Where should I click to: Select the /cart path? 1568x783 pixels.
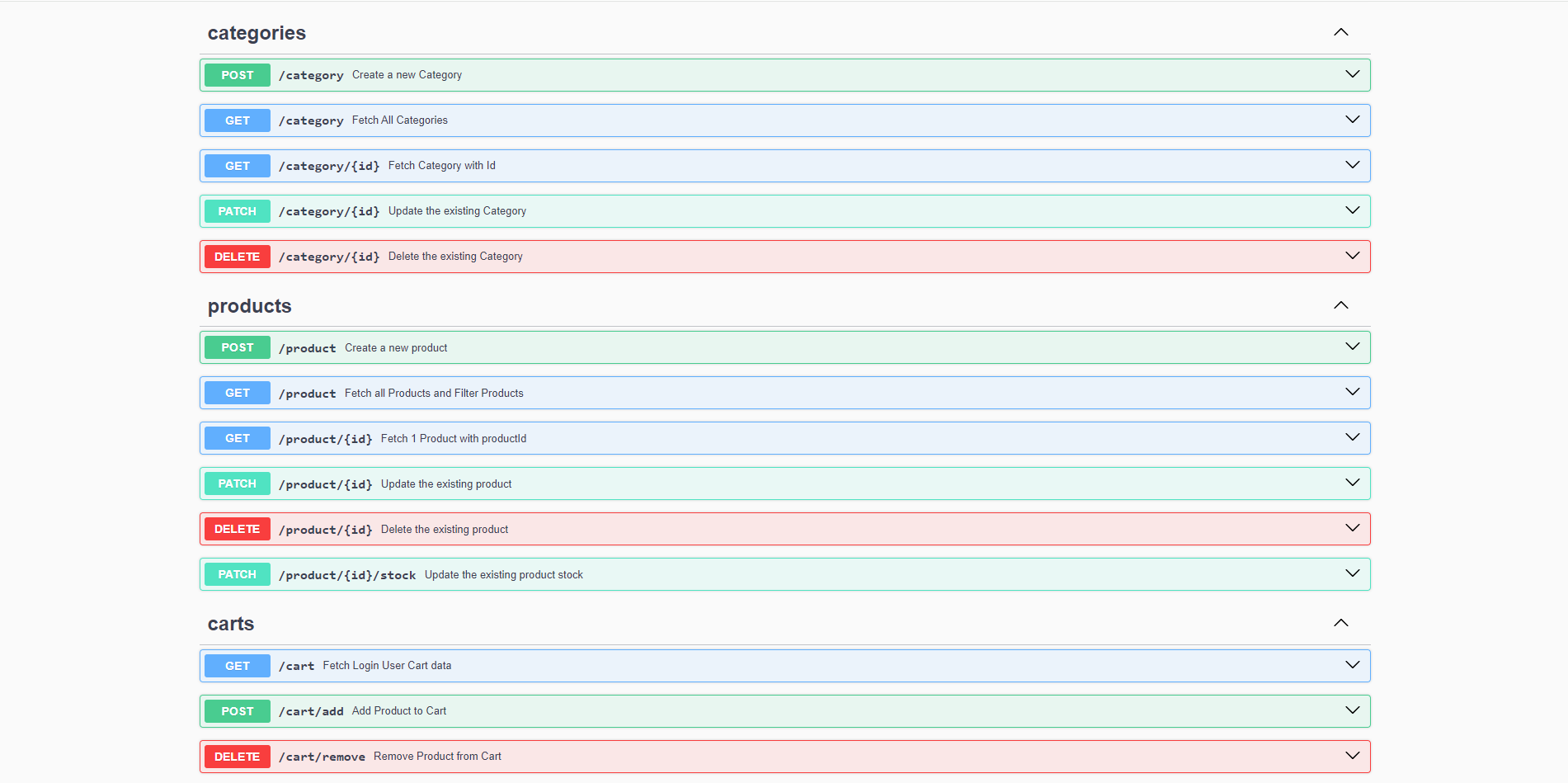pos(297,666)
